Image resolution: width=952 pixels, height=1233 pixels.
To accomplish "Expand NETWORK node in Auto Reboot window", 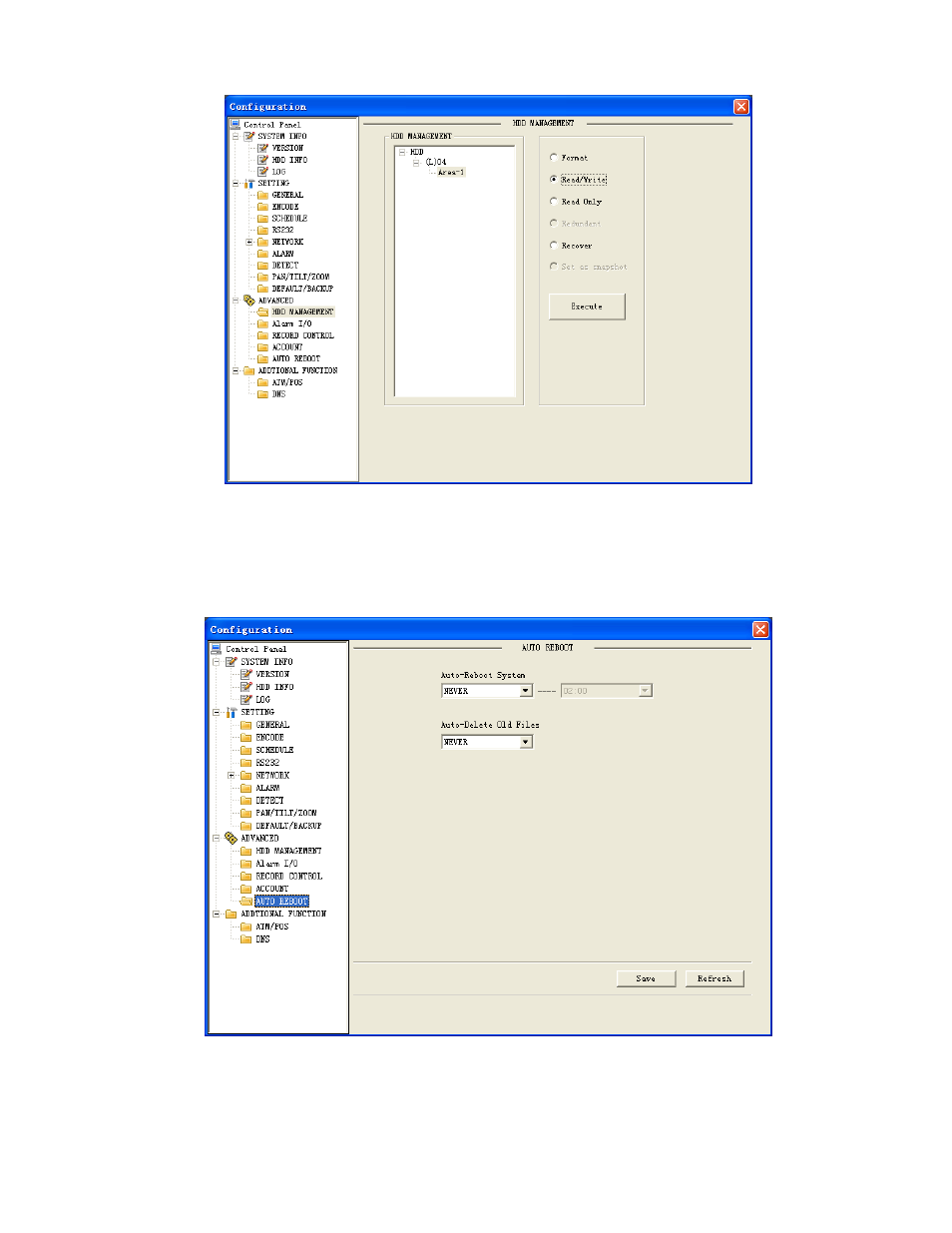I will (x=232, y=776).
